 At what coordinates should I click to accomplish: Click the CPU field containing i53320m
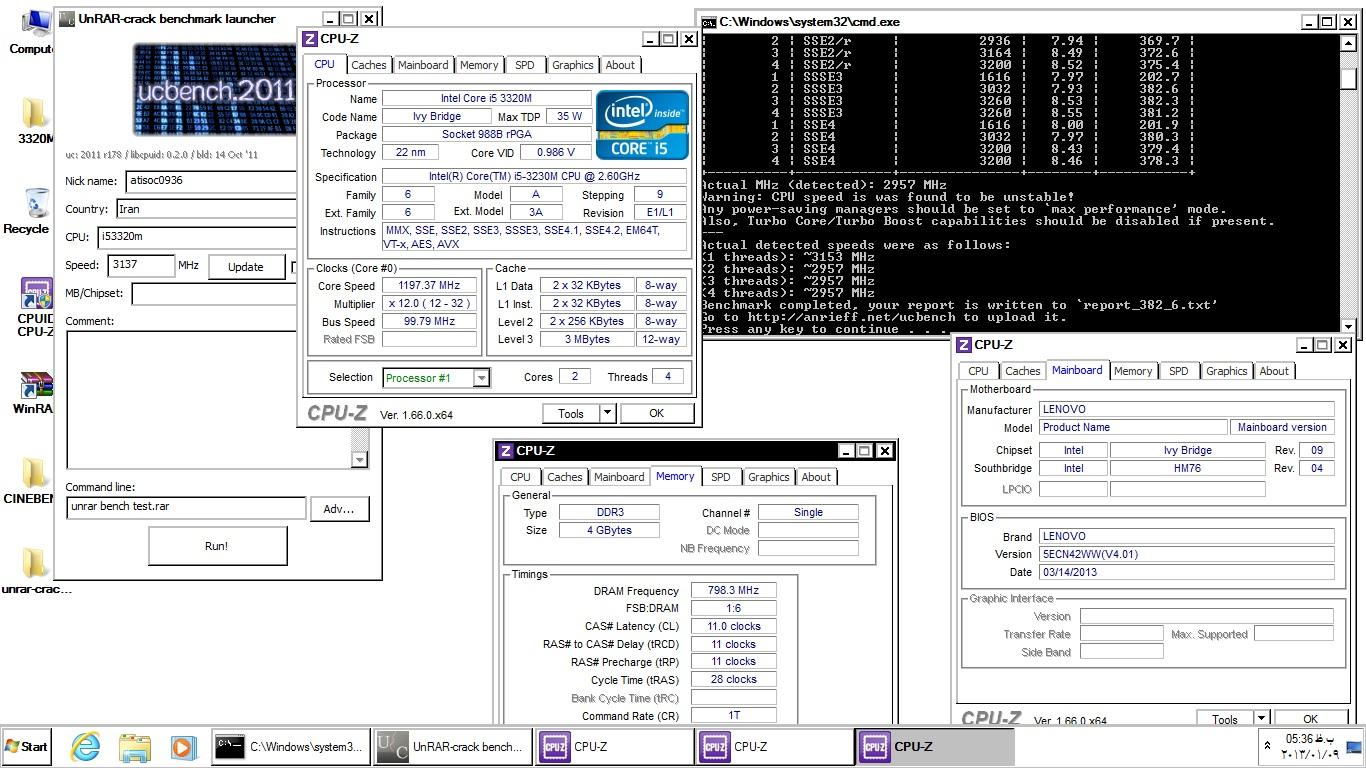(x=197, y=237)
